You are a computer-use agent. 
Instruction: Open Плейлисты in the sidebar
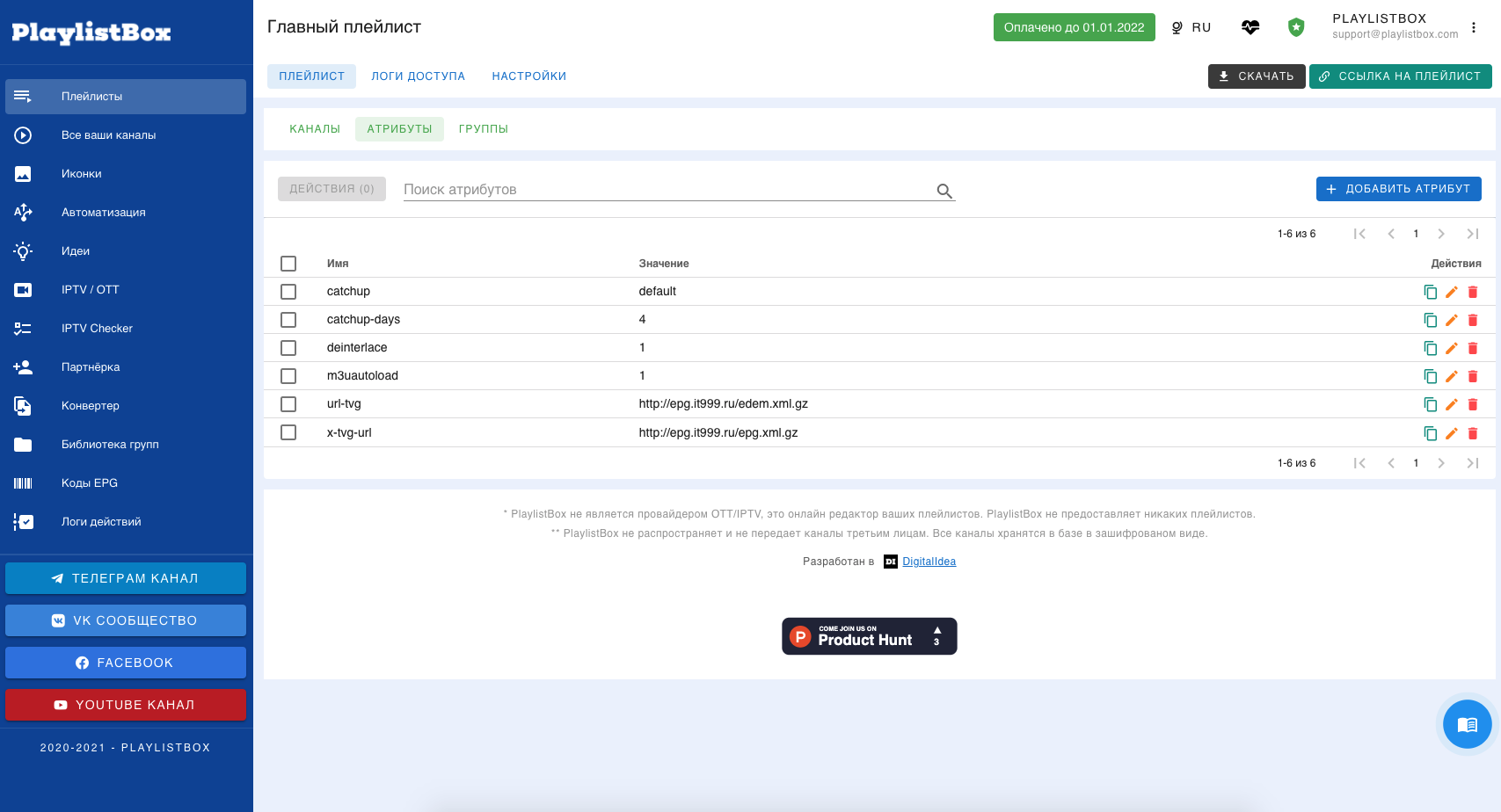tap(126, 97)
